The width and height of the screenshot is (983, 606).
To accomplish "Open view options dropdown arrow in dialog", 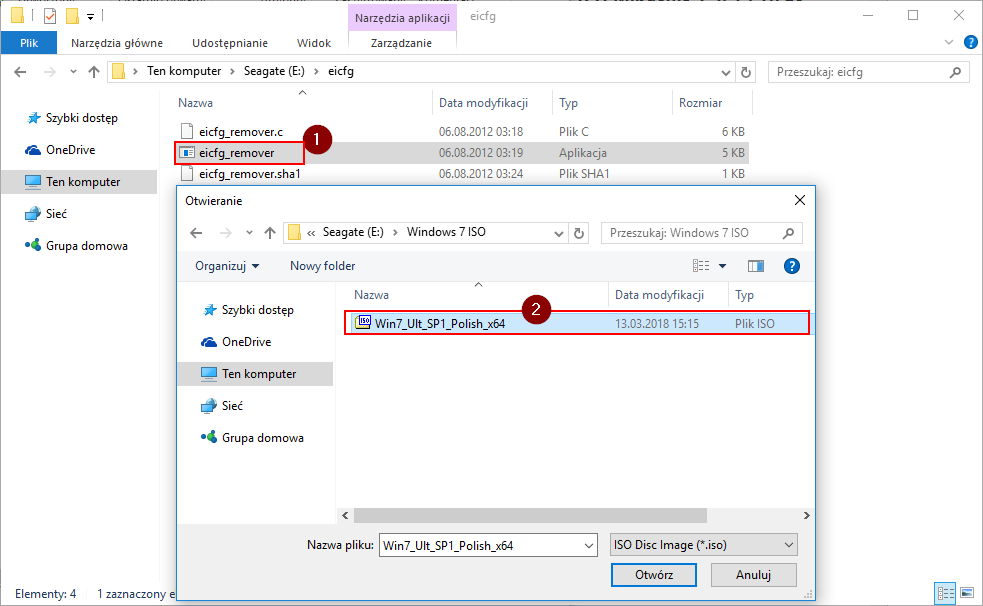I will tap(722, 266).
